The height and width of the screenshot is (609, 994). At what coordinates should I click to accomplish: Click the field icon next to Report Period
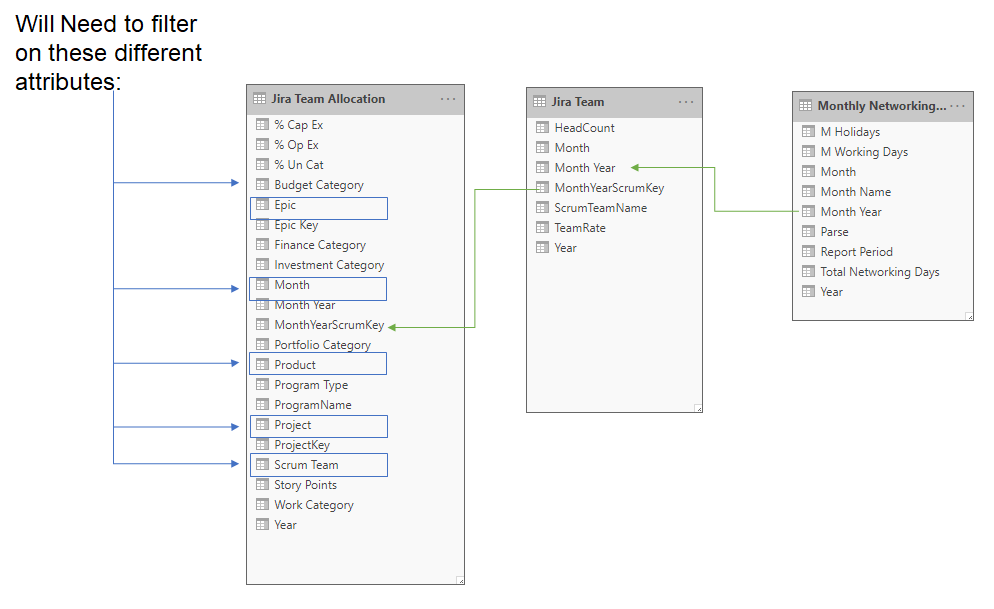(x=808, y=251)
